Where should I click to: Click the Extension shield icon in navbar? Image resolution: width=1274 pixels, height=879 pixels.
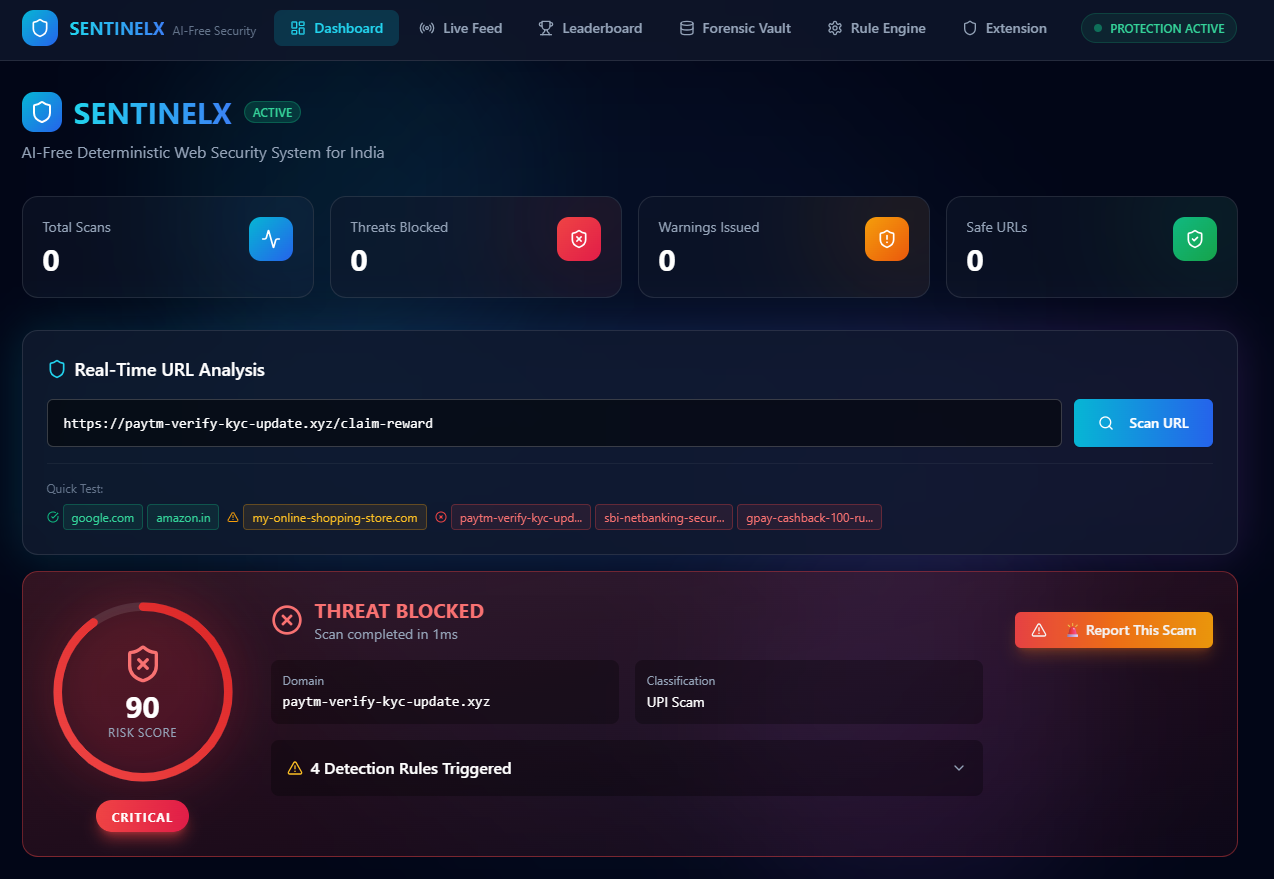click(x=970, y=28)
